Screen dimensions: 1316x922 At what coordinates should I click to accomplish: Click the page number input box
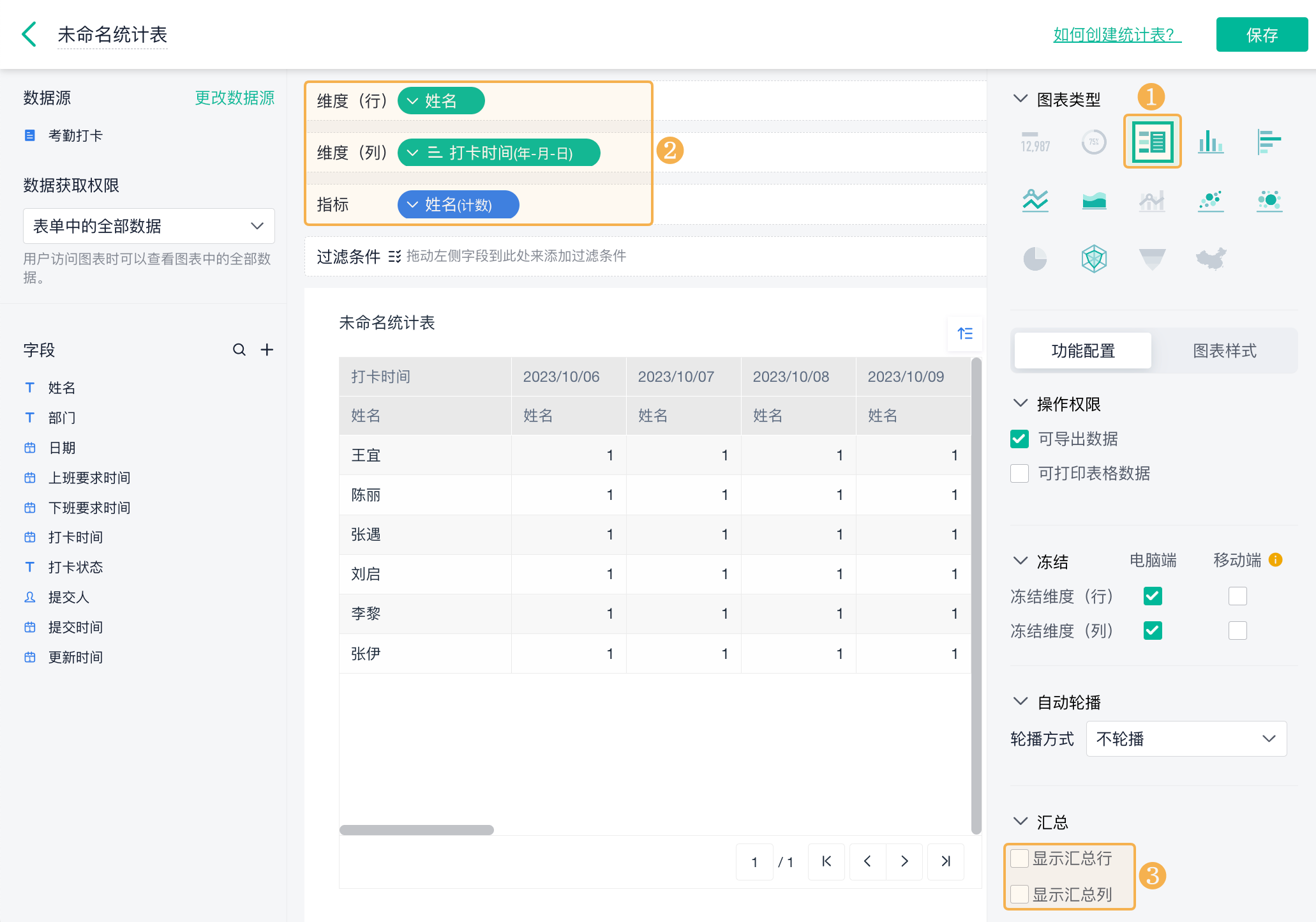[x=754, y=861]
